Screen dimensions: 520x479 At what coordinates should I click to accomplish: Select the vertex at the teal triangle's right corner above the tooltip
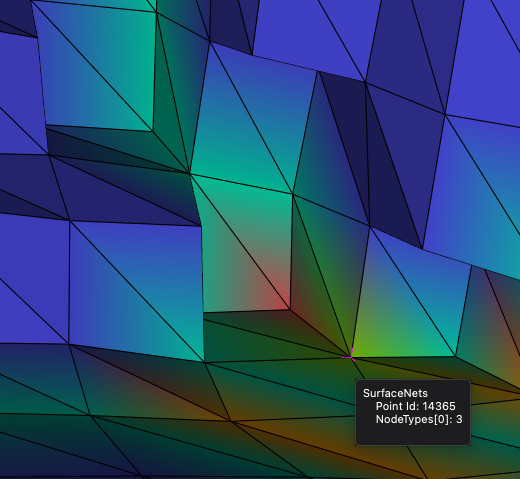coord(455,356)
